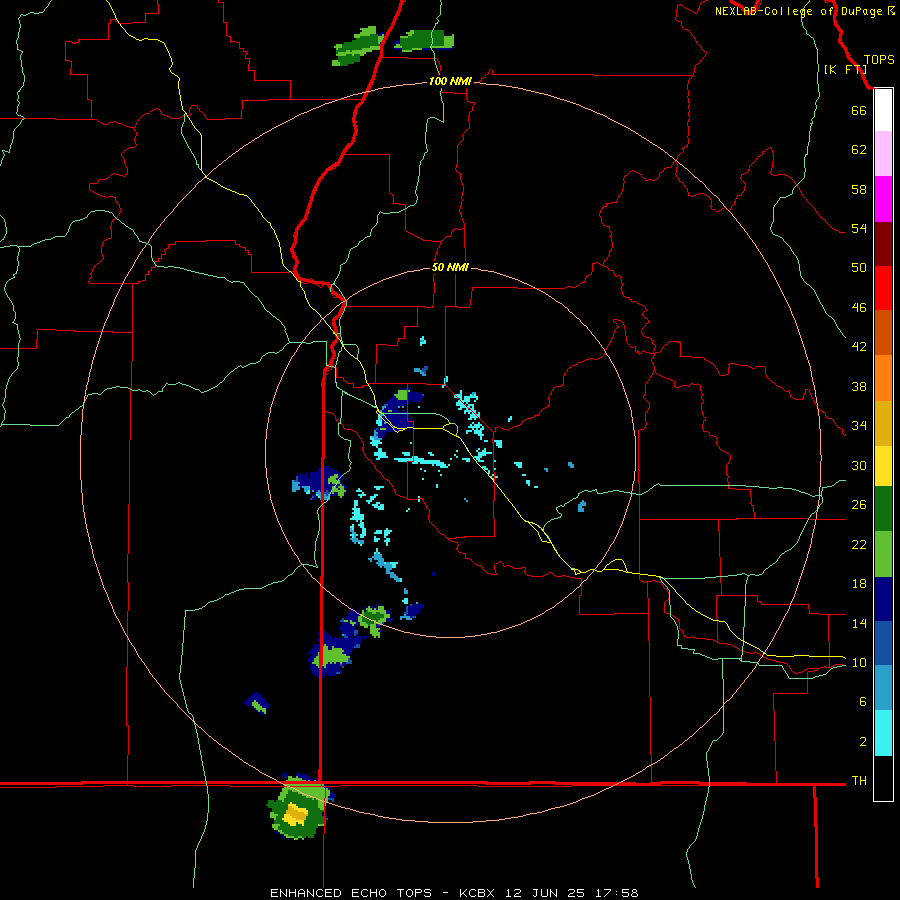The height and width of the screenshot is (900, 900).
Task: Click the '[K FT]' units label
Action: pos(845,69)
